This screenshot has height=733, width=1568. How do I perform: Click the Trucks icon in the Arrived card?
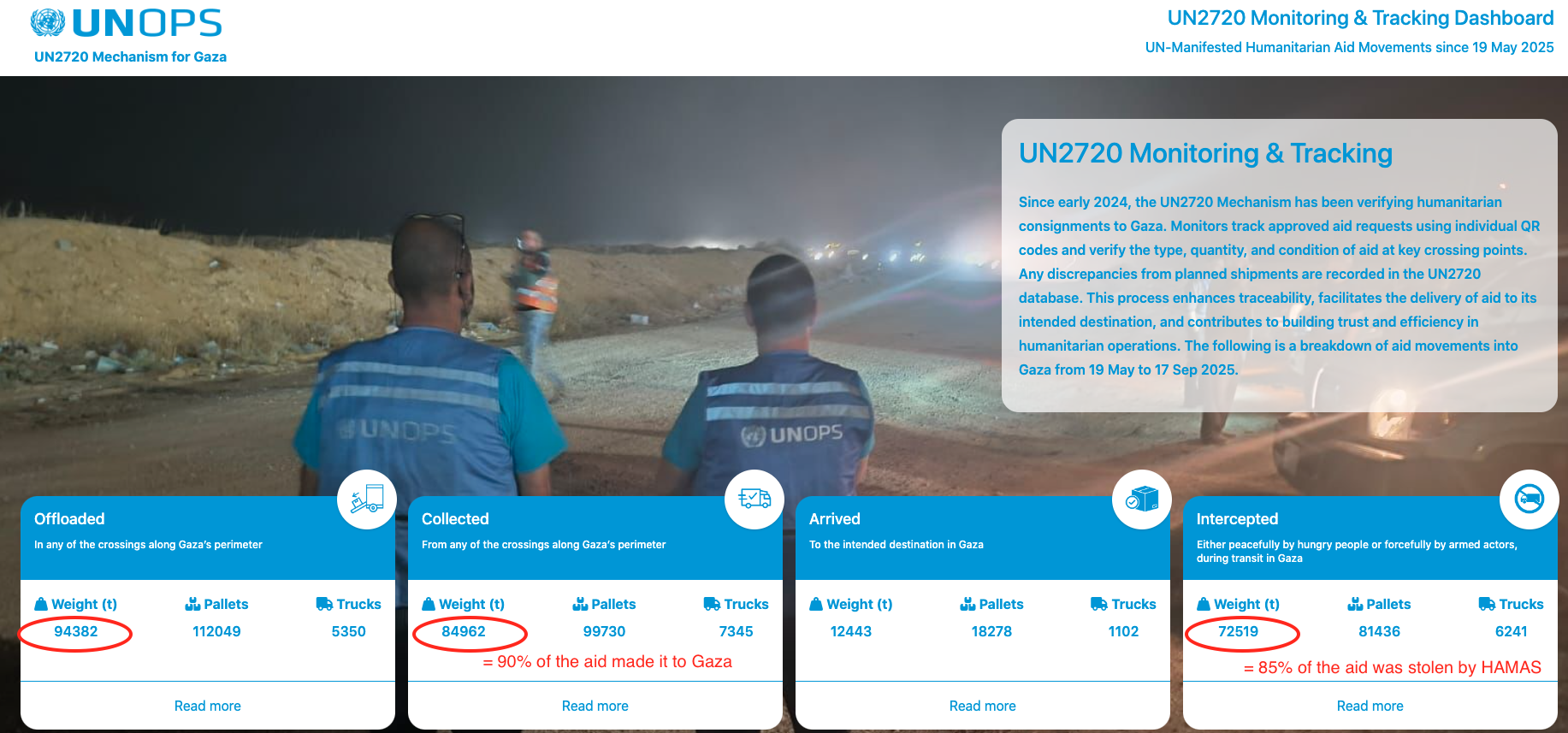click(1099, 604)
